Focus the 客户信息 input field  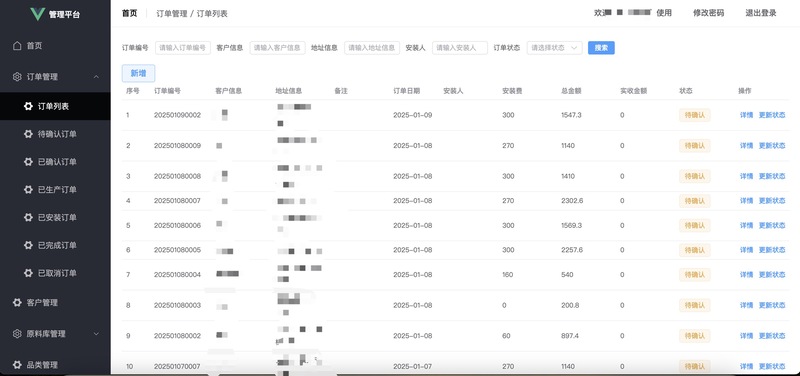click(277, 47)
